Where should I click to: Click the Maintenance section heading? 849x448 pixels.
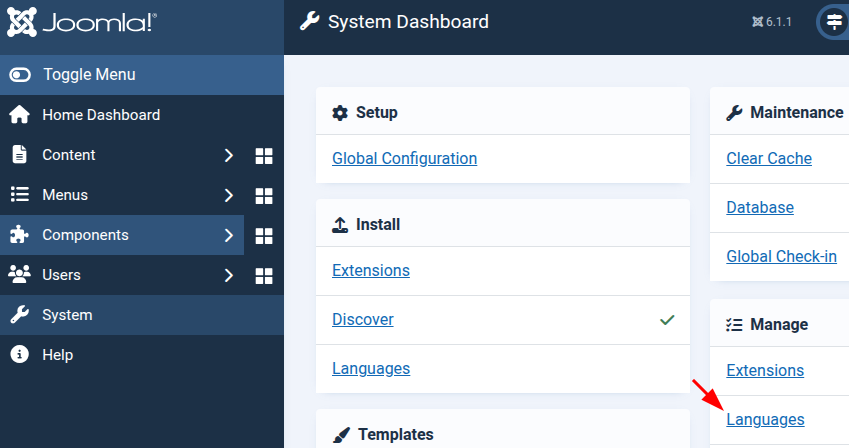coord(796,112)
